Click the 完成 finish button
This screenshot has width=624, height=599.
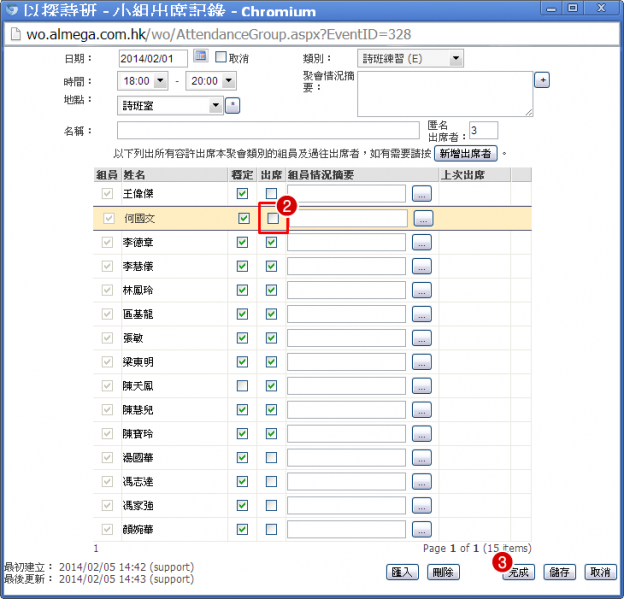(x=519, y=572)
